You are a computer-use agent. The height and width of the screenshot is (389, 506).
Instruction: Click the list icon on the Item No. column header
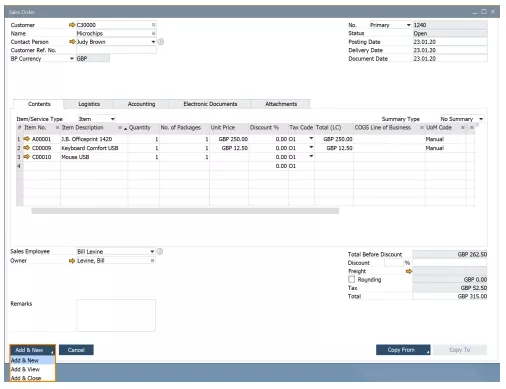coord(57,128)
